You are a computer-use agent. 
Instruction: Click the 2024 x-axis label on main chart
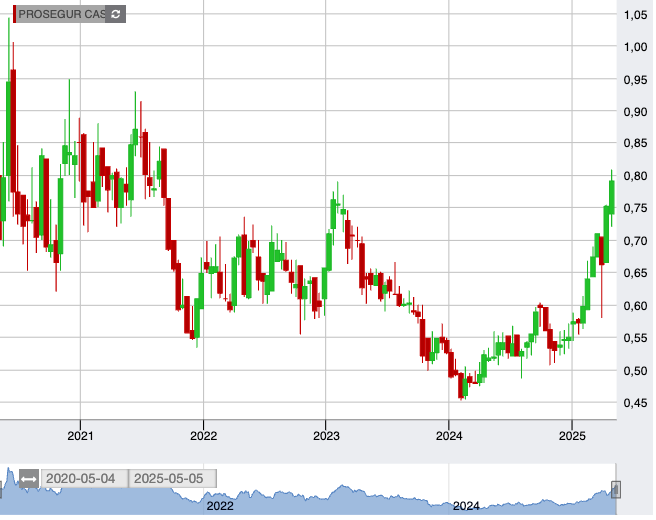tap(449, 436)
